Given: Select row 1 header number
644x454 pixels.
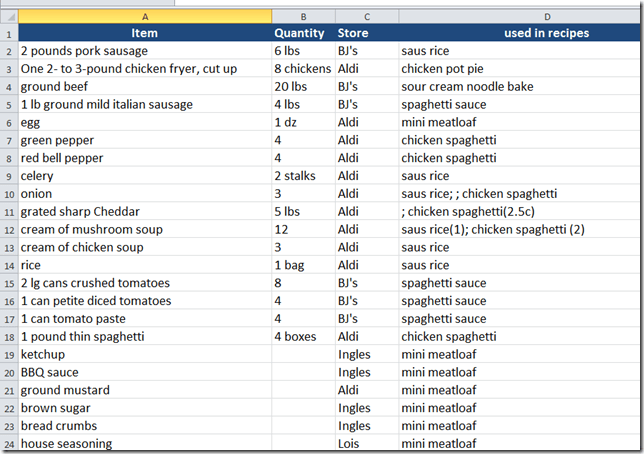Looking at the screenshot, I should [x=9, y=33].
